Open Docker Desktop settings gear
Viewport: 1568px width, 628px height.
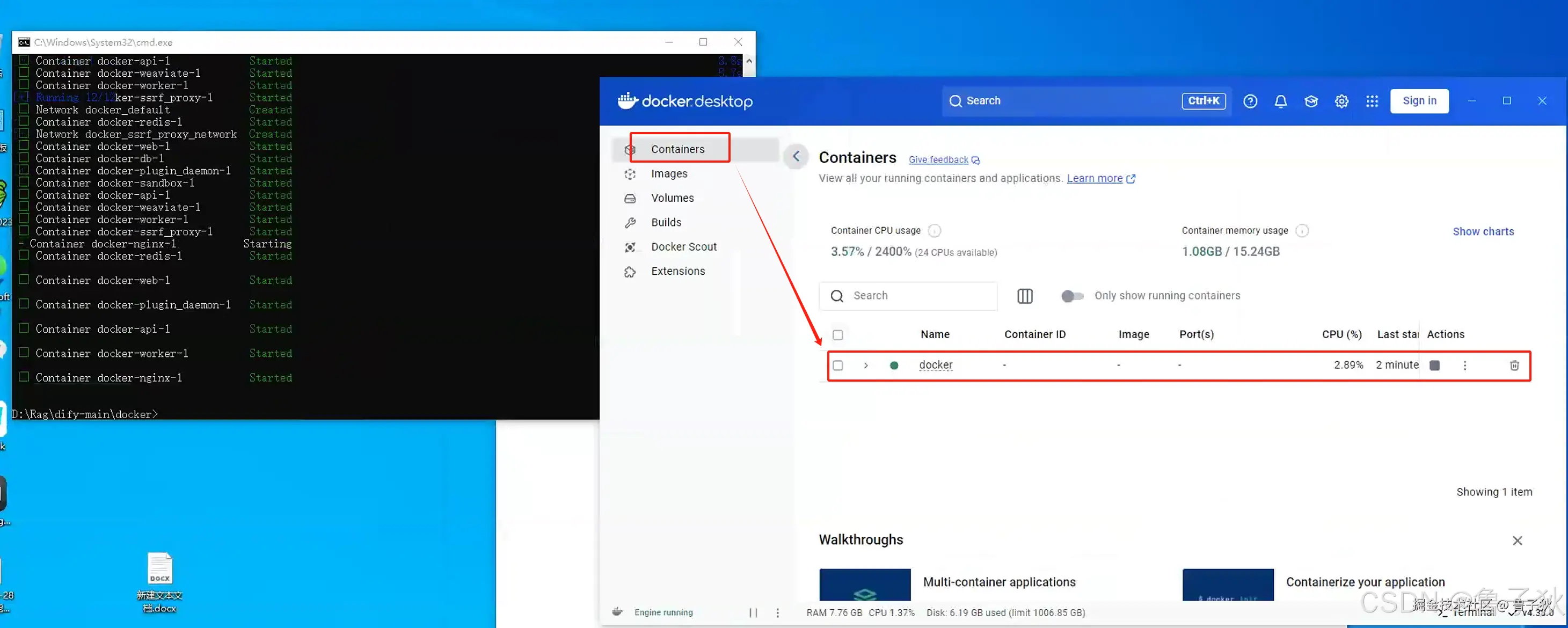(x=1341, y=101)
